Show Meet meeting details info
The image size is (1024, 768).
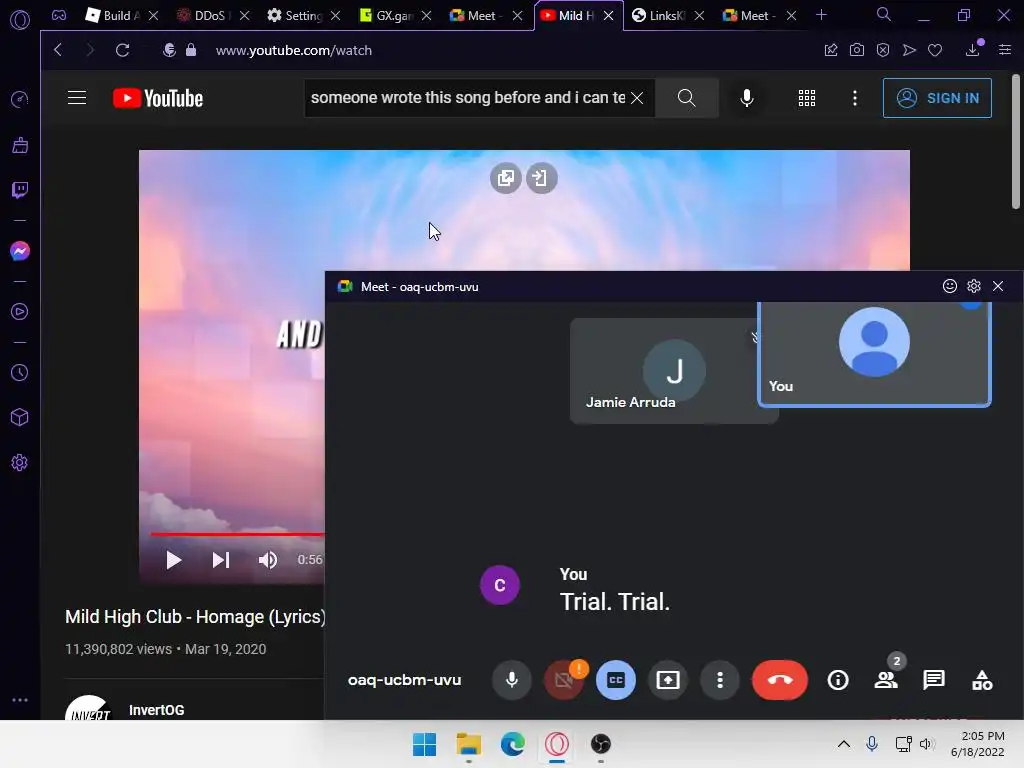click(838, 680)
